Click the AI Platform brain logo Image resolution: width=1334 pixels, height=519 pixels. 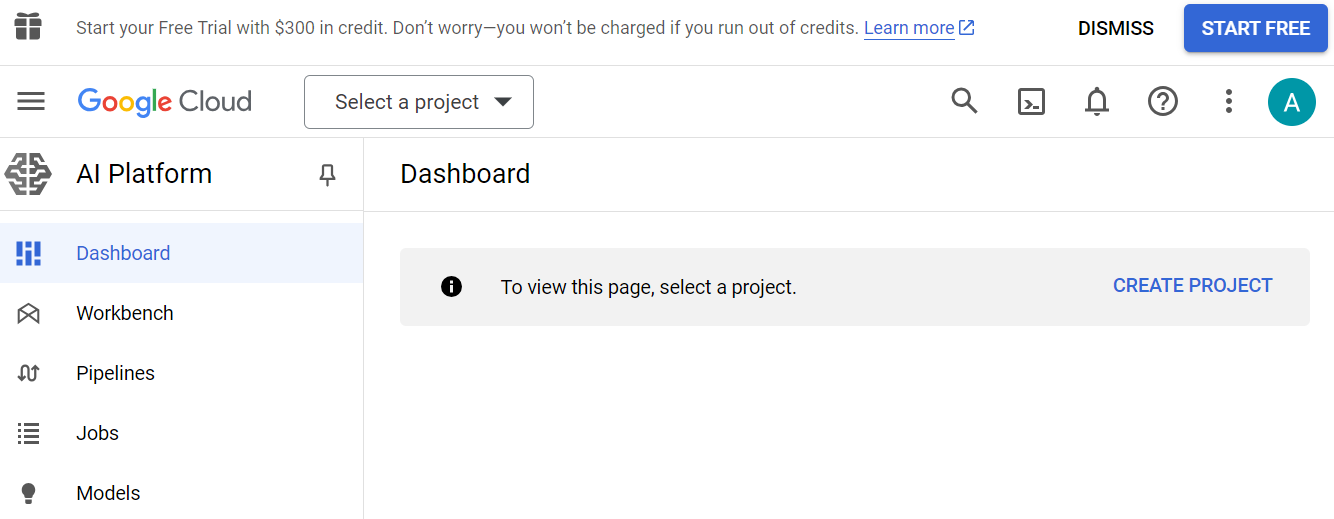[x=28, y=174]
